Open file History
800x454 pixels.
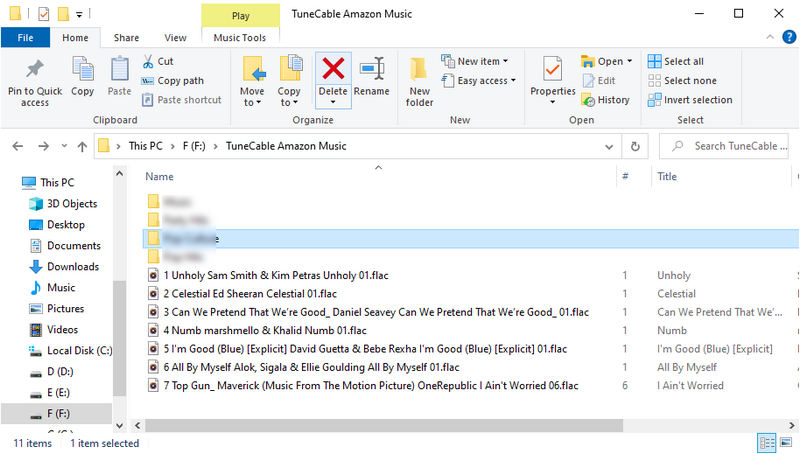click(606, 100)
